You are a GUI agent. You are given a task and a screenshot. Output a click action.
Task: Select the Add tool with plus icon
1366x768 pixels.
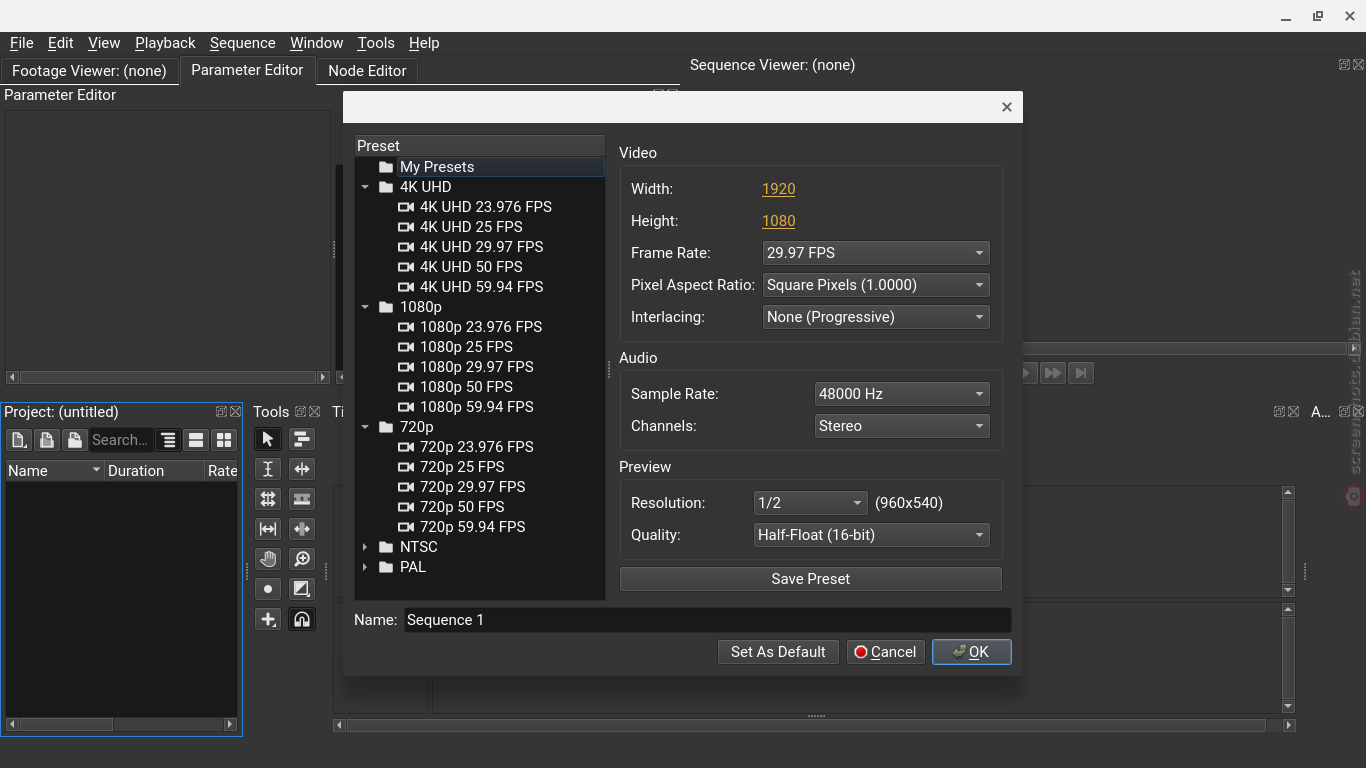[268, 619]
